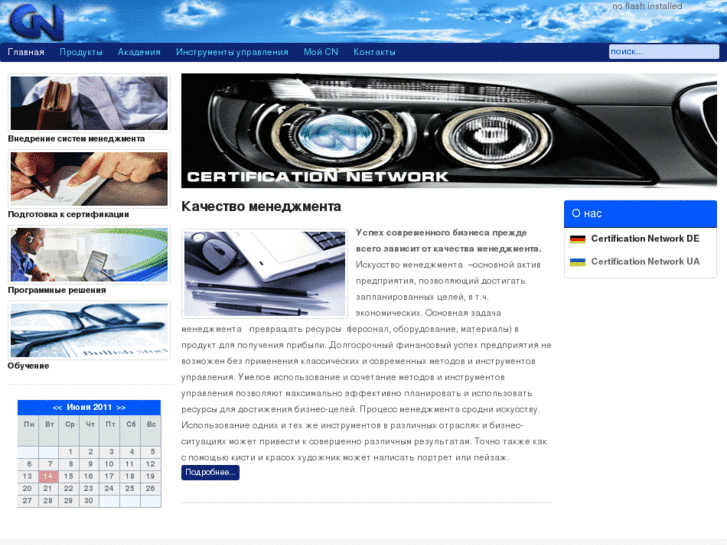Click the Подготовка к сертификации link

coord(68,214)
